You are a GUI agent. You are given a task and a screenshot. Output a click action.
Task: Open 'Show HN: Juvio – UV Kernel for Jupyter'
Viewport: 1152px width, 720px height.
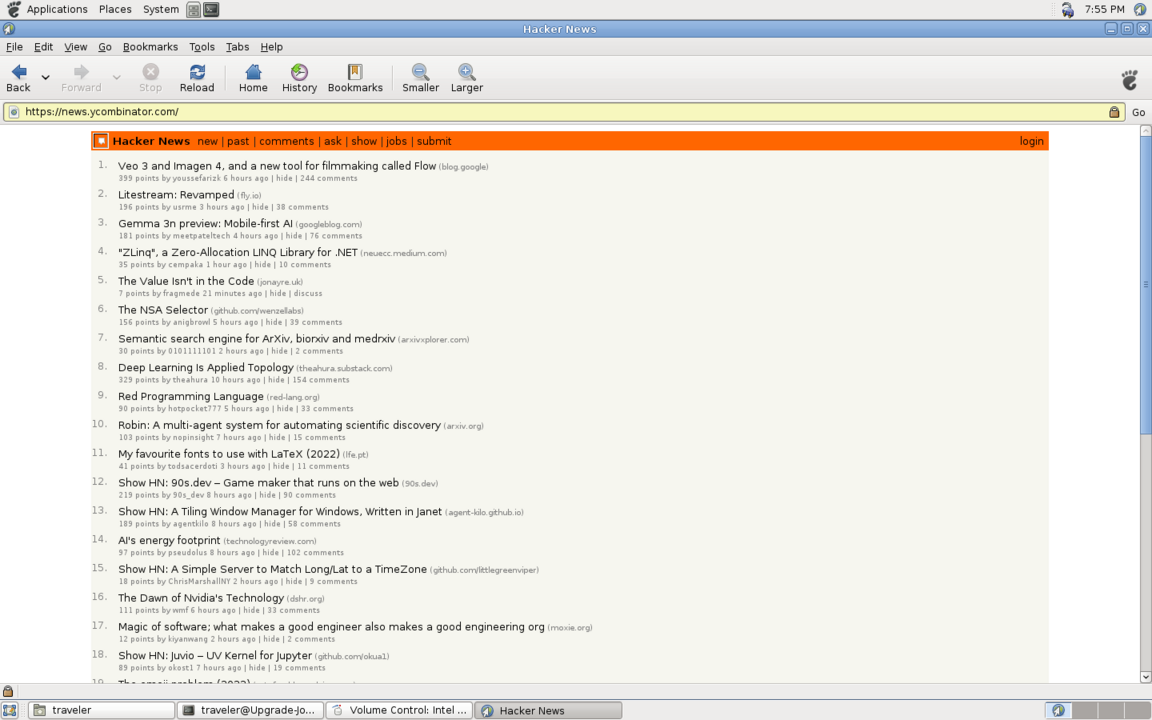coord(215,655)
